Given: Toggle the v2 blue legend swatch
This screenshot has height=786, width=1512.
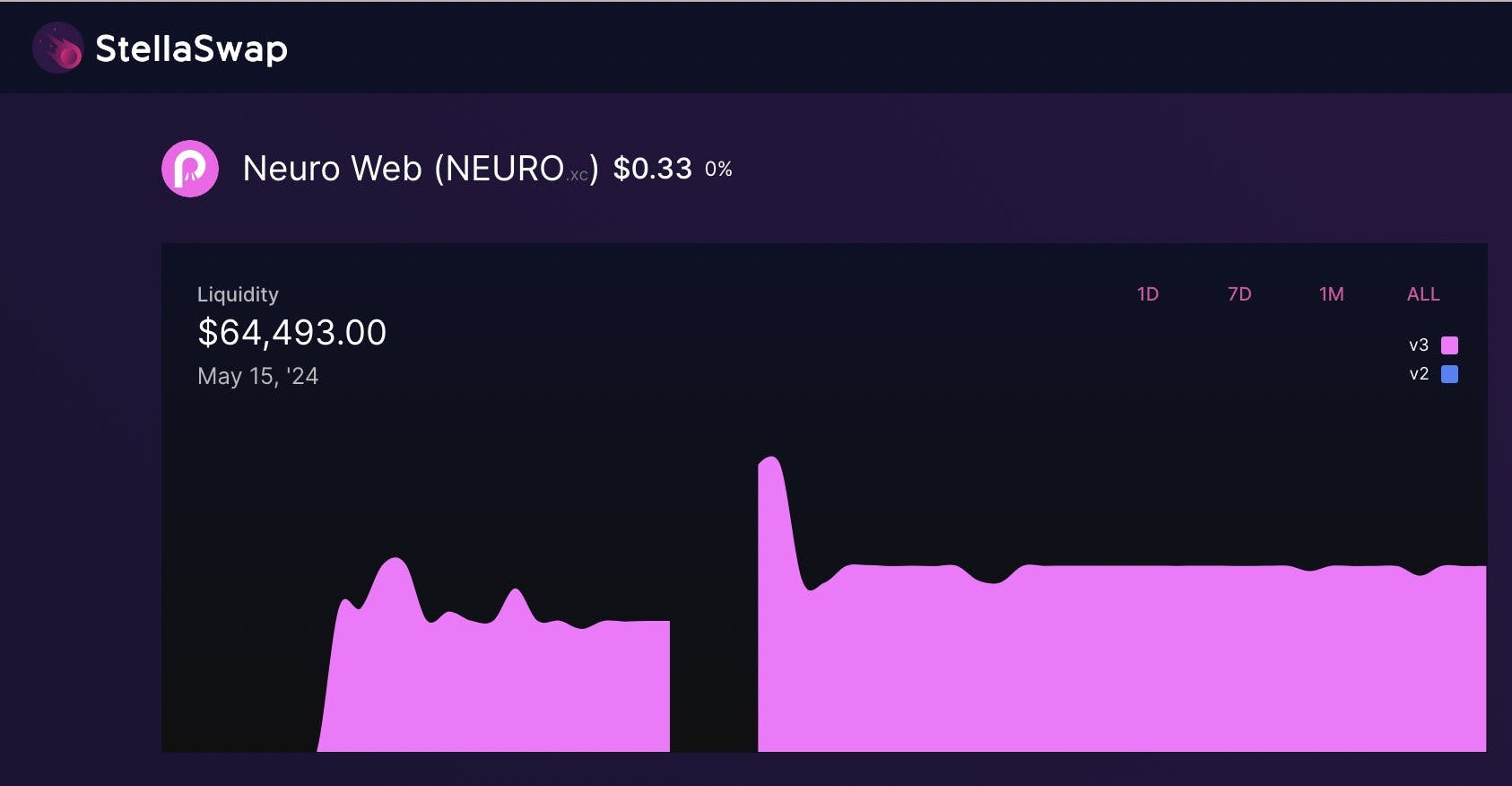Looking at the screenshot, I should (1449, 374).
